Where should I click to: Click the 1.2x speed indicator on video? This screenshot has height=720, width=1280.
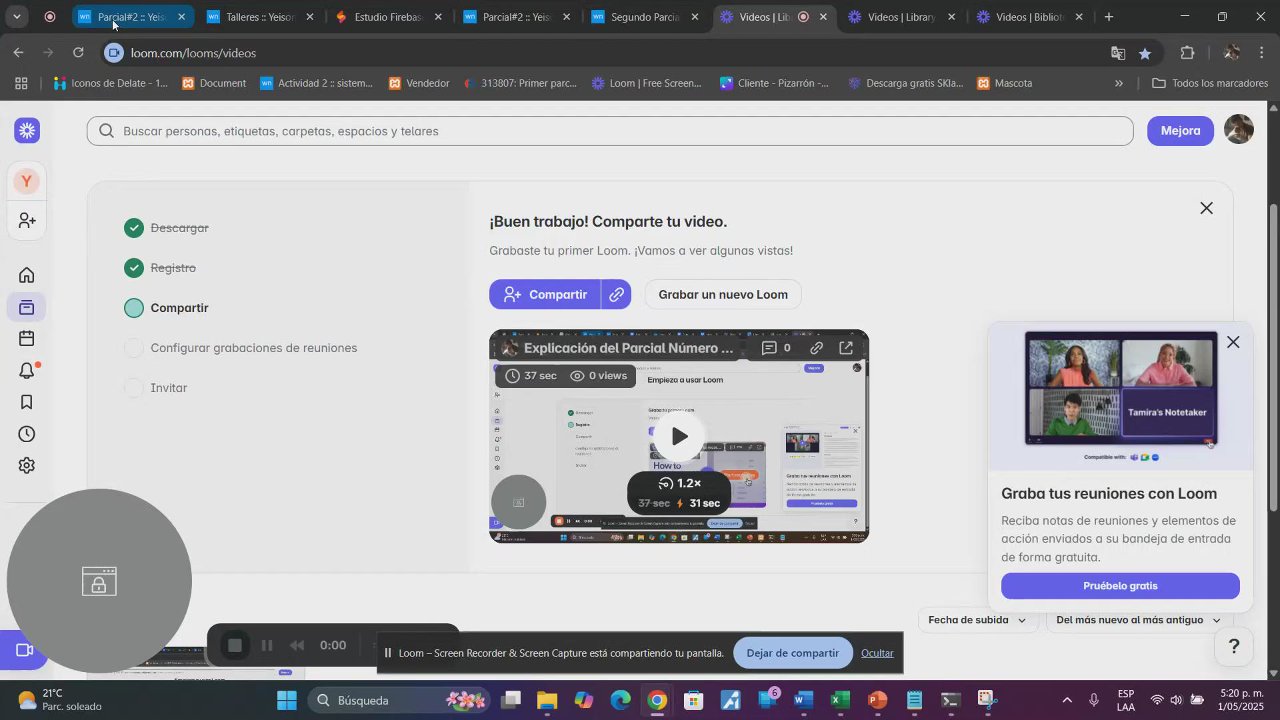click(x=679, y=483)
